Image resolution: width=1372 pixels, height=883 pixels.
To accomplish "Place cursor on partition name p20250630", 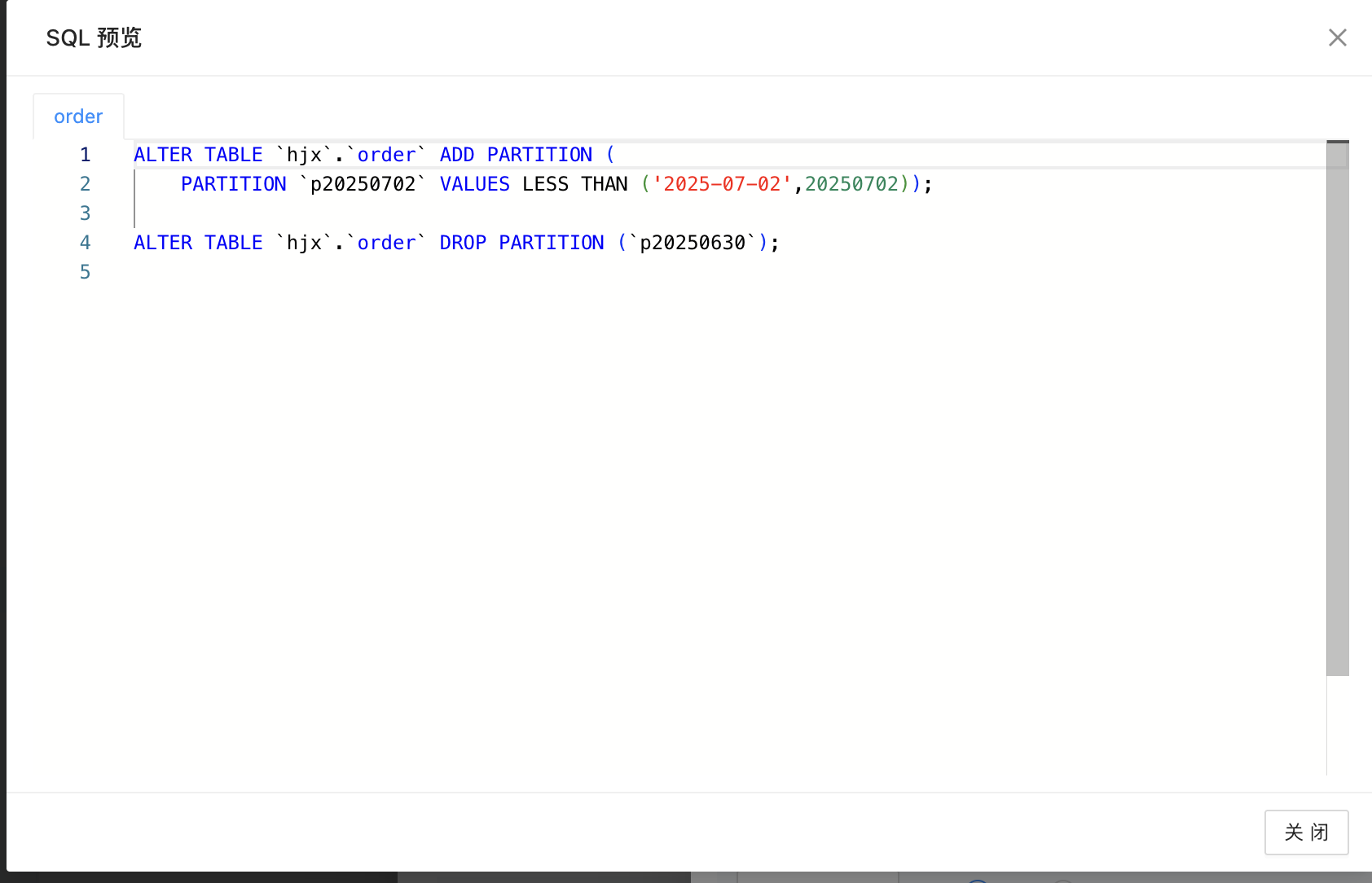I will coord(693,243).
